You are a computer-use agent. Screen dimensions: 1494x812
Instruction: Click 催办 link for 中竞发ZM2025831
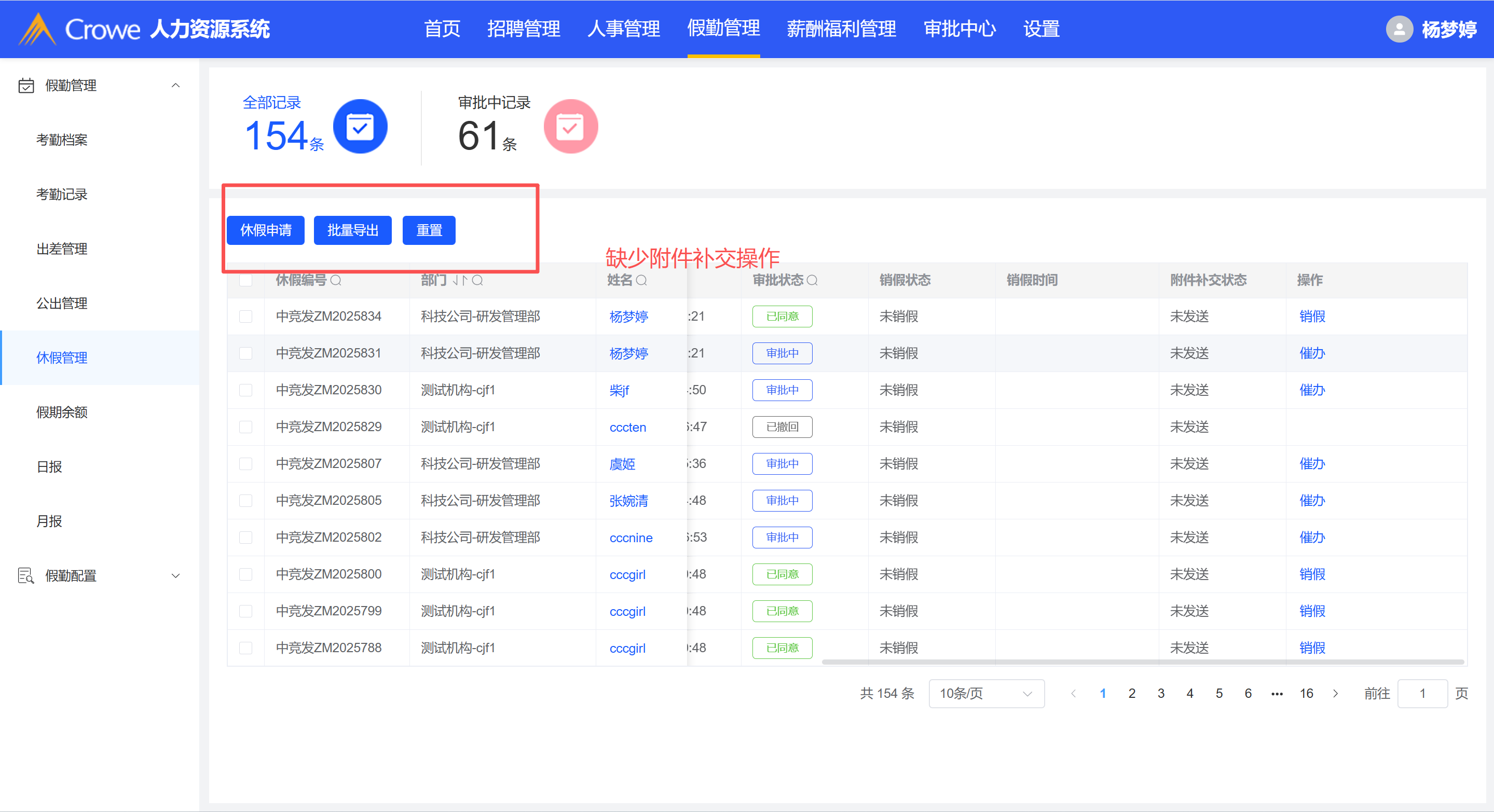click(1312, 353)
